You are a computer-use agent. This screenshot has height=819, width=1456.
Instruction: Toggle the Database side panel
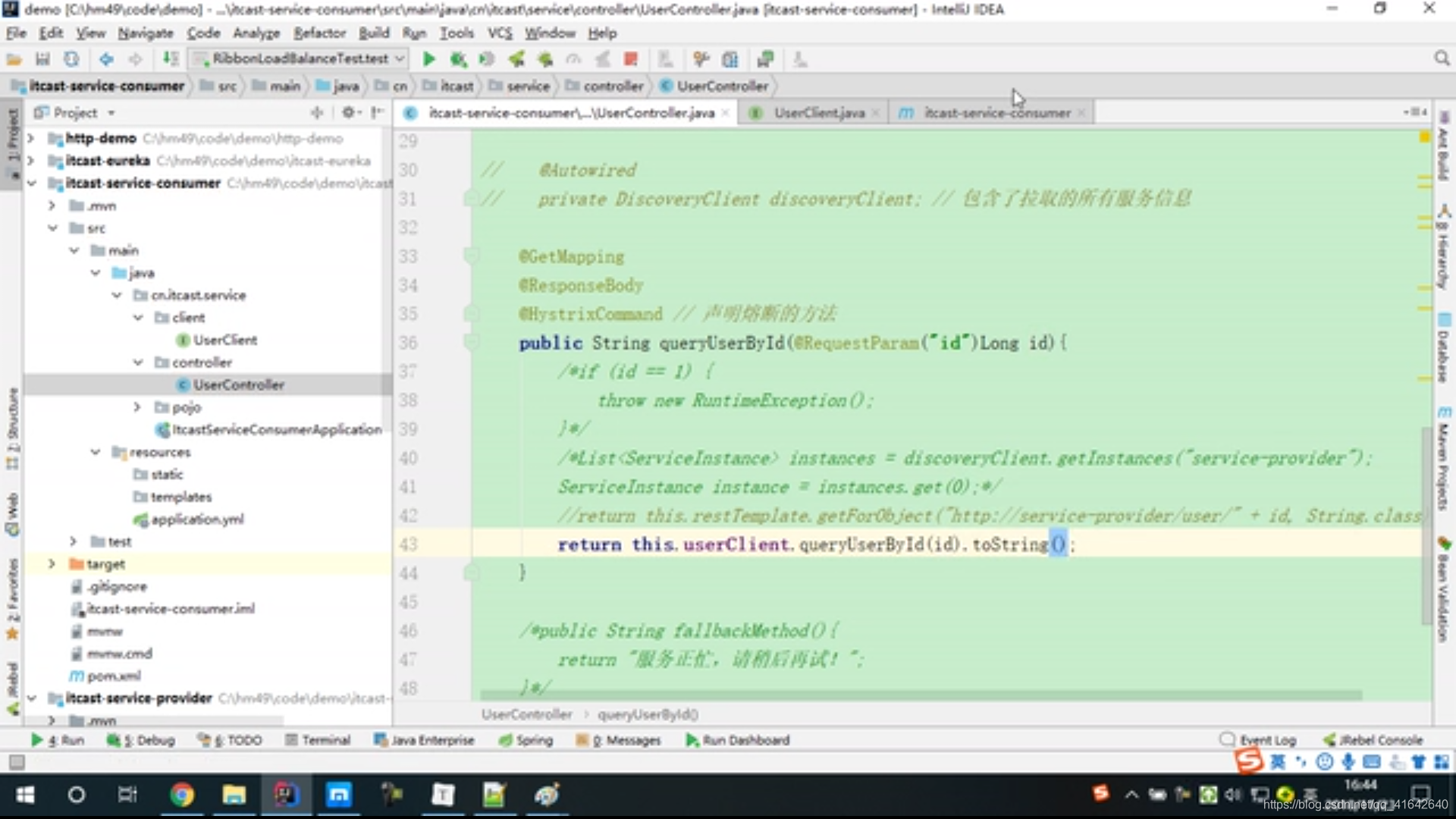(x=1444, y=349)
